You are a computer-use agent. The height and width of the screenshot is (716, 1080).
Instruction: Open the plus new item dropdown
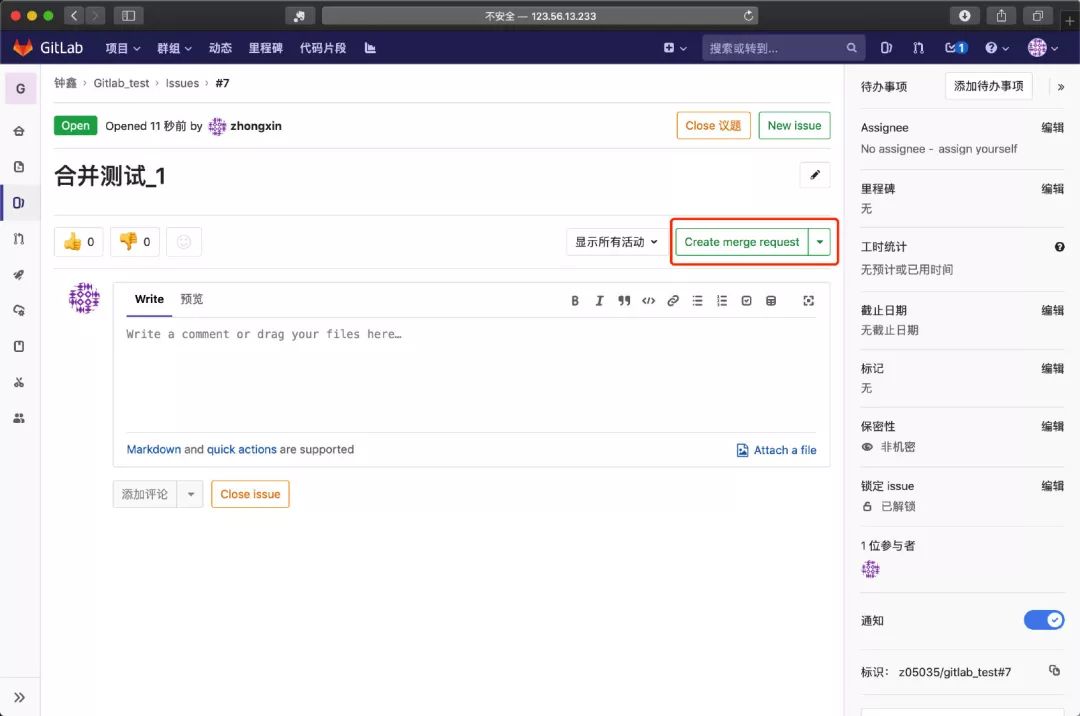pos(675,48)
